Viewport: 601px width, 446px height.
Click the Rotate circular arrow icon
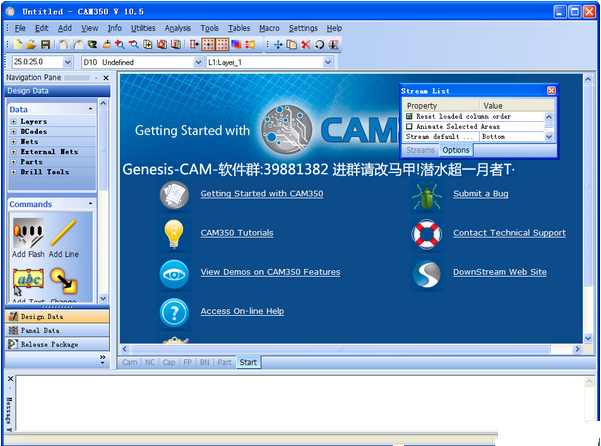[x=319, y=45]
